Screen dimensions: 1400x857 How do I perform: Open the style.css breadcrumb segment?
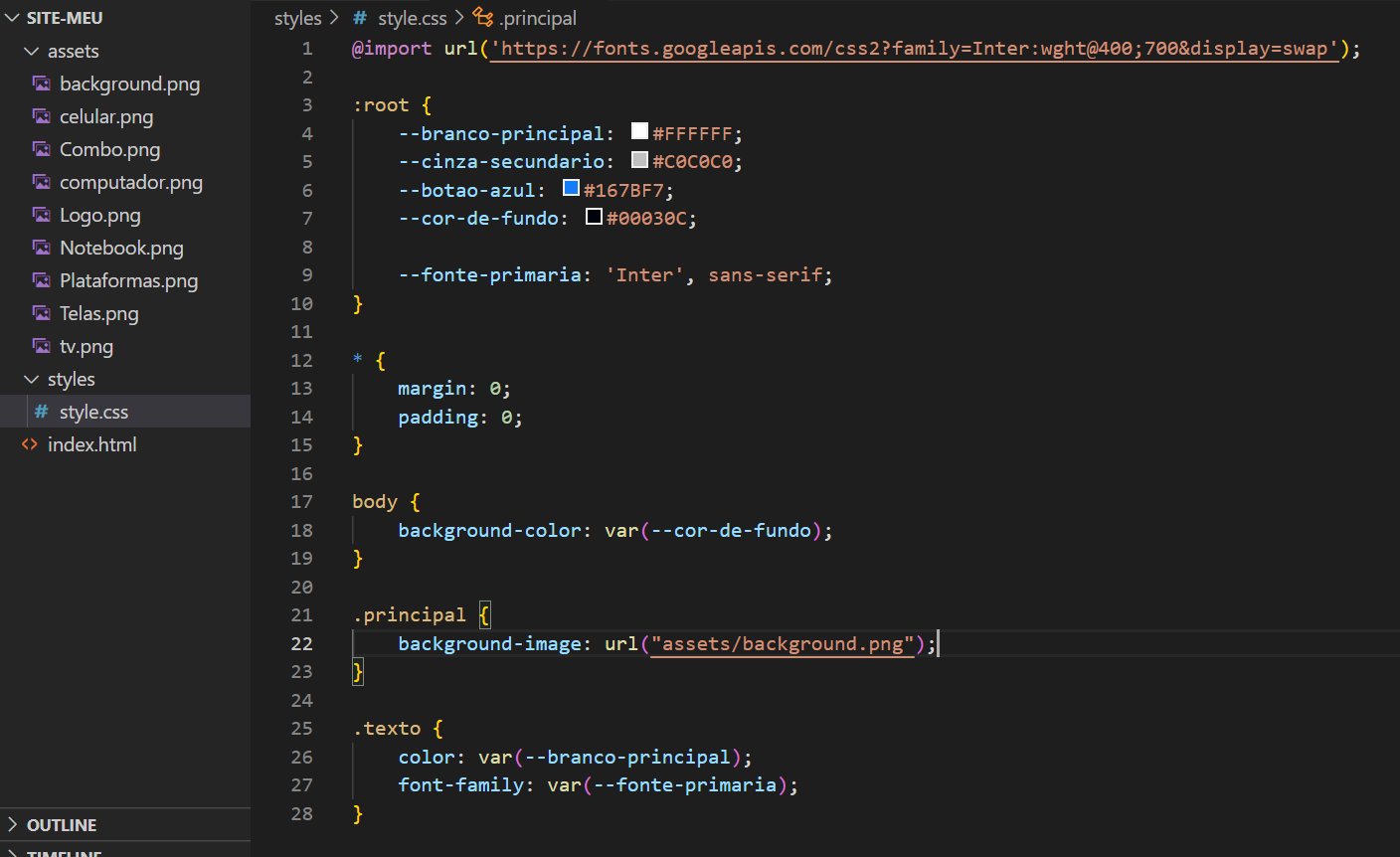pyautogui.click(x=413, y=18)
